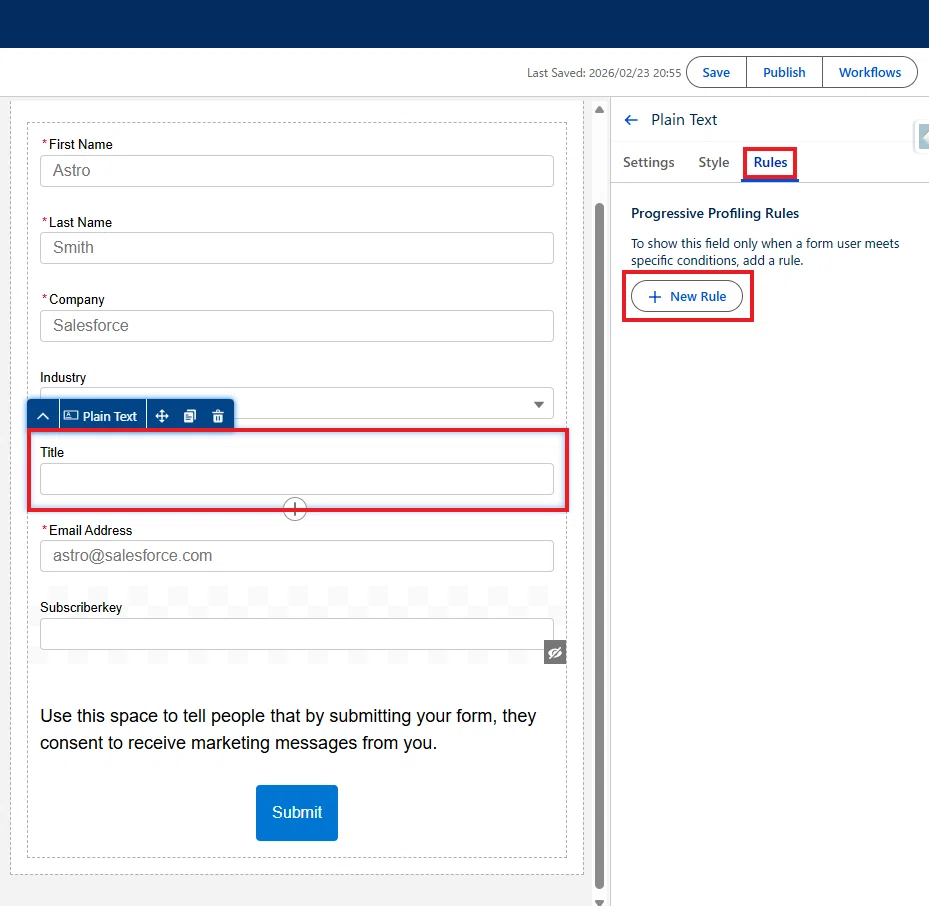The width and height of the screenshot is (929, 906).
Task: Open the Industry dropdown
Action: tap(297, 403)
